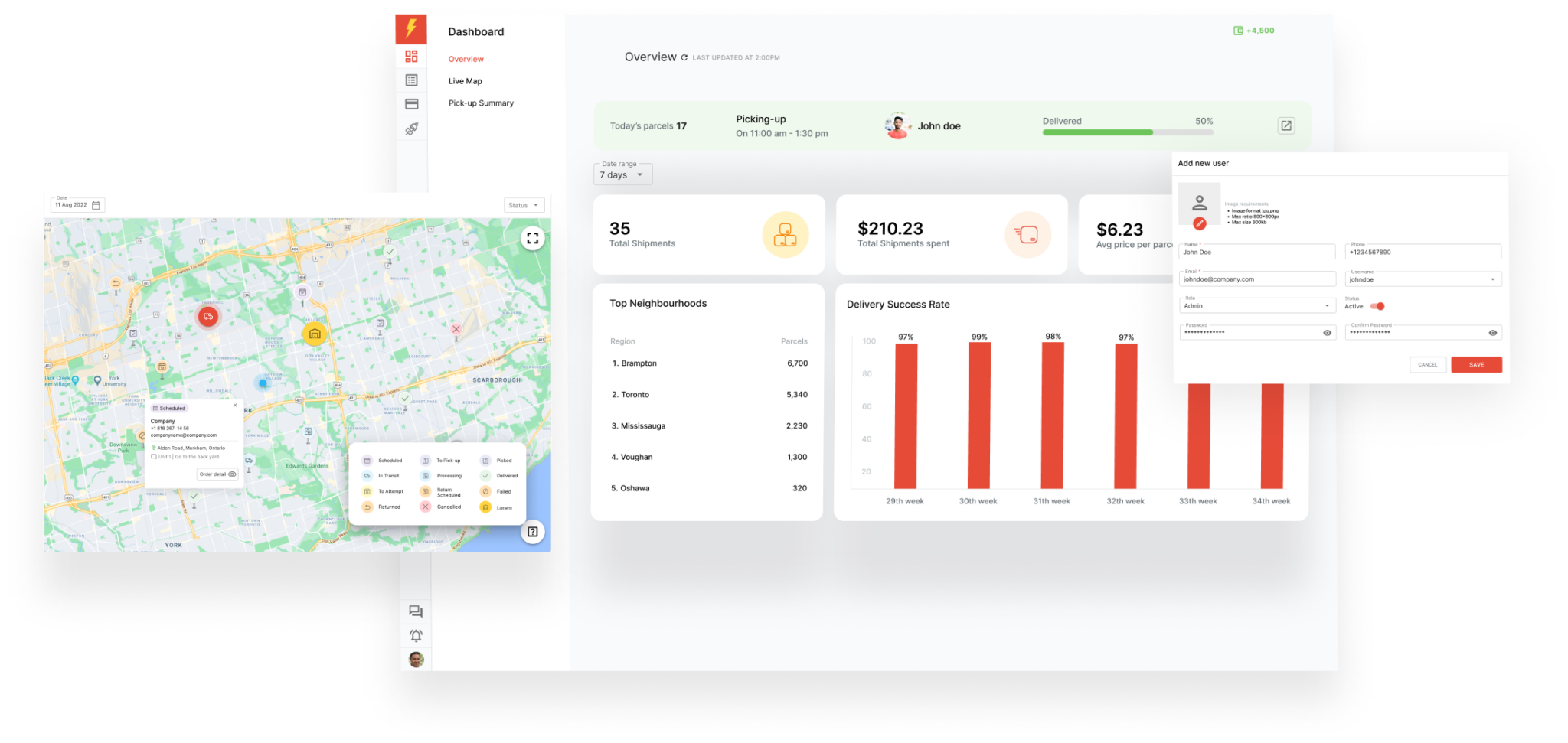Toggle the Active status switch

point(1377,306)
